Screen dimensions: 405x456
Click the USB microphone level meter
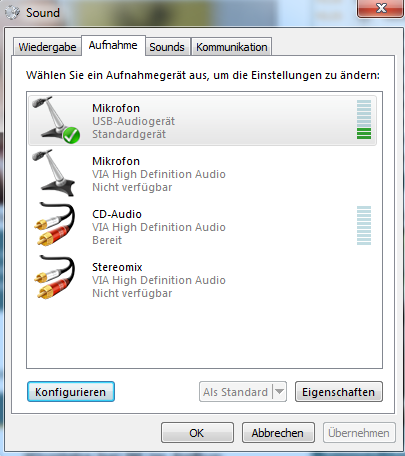(364, 119)
